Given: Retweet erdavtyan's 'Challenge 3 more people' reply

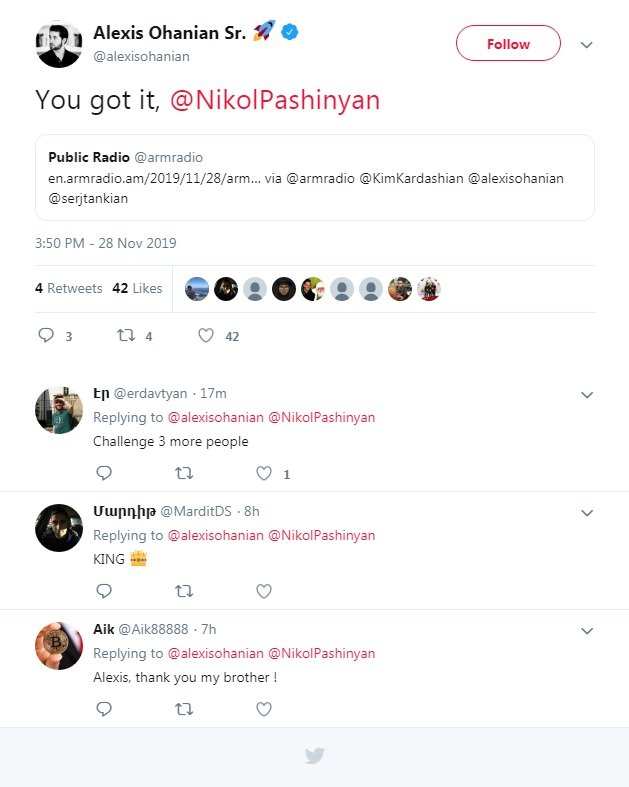Looking at the screenshot, I should (184, 473).
